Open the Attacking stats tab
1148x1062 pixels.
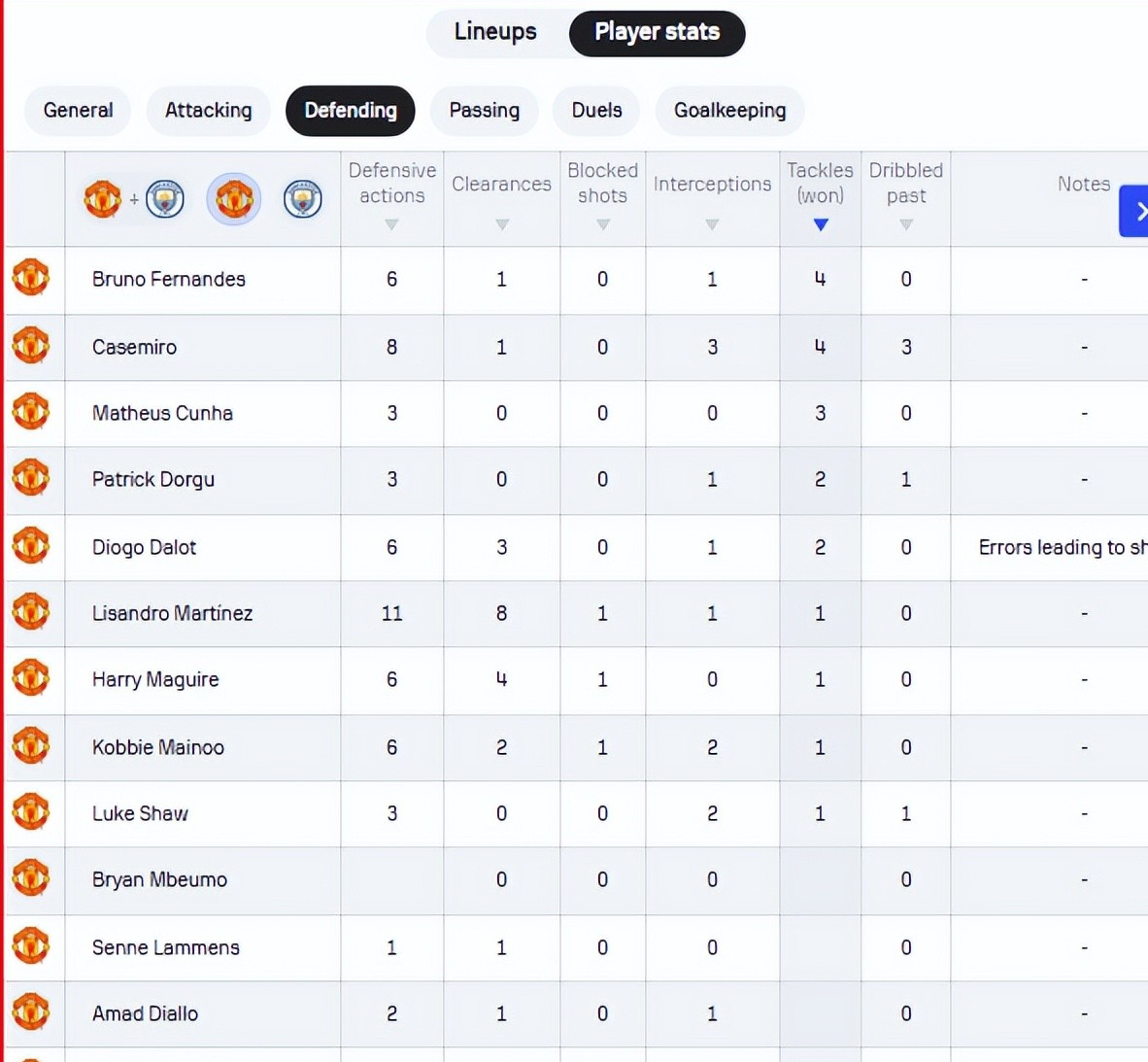208,110
